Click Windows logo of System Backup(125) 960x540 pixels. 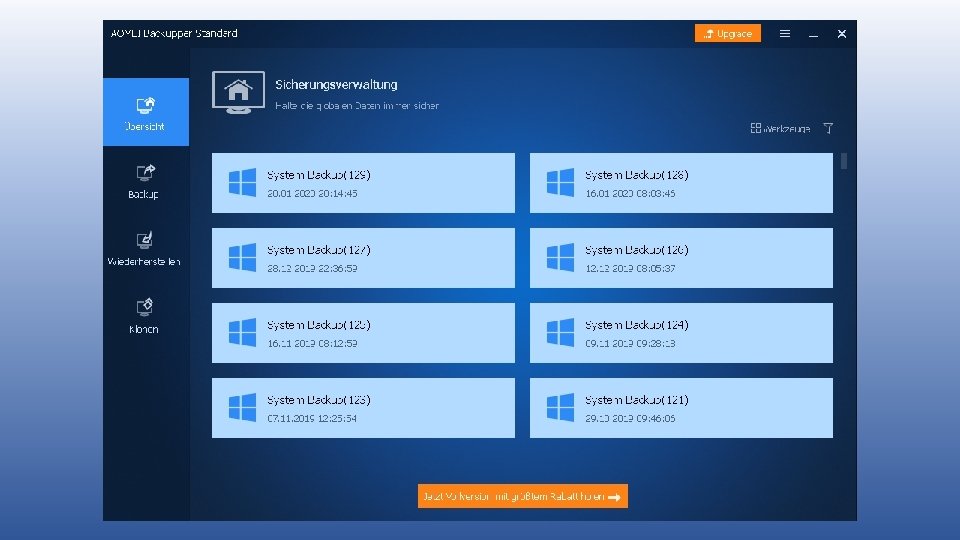coord(242,332)
